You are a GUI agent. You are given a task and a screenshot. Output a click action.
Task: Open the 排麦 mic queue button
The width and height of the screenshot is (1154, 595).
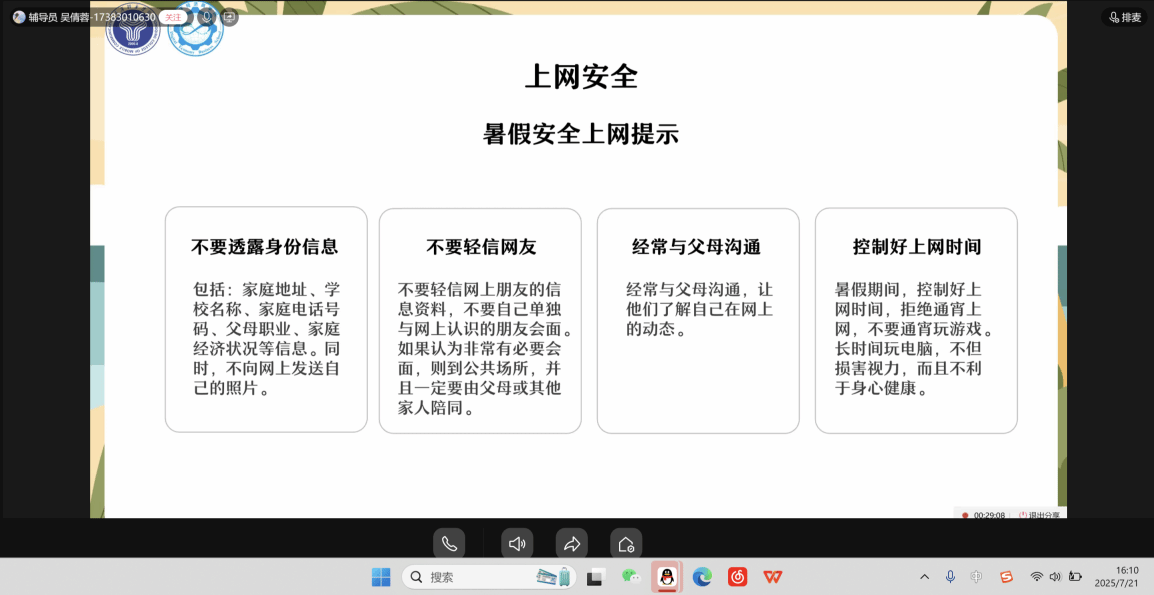1125,17
